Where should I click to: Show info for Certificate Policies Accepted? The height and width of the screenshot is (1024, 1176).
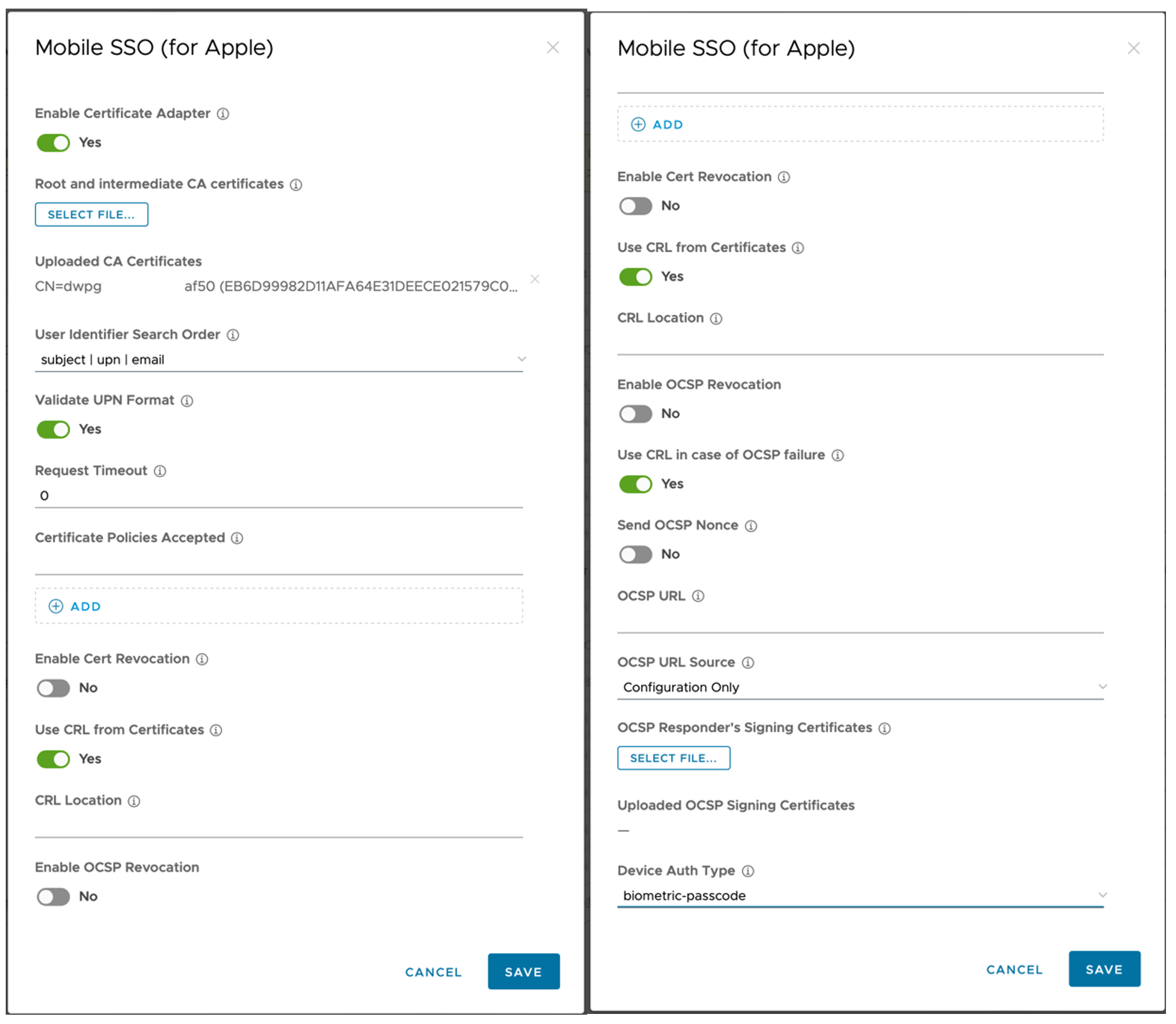click(x=237, y=538)
